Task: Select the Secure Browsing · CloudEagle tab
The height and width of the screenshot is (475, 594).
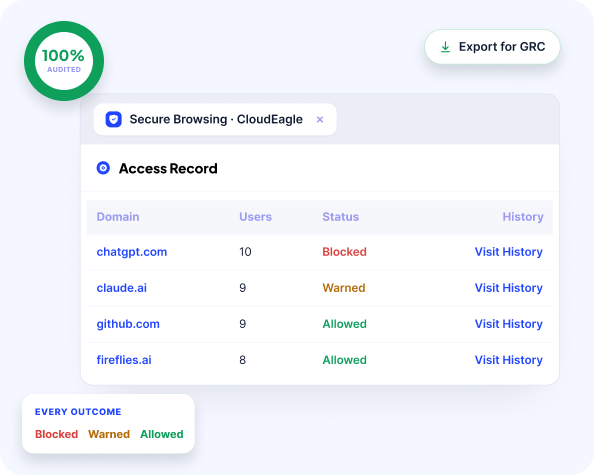Action: coord(215,119)
